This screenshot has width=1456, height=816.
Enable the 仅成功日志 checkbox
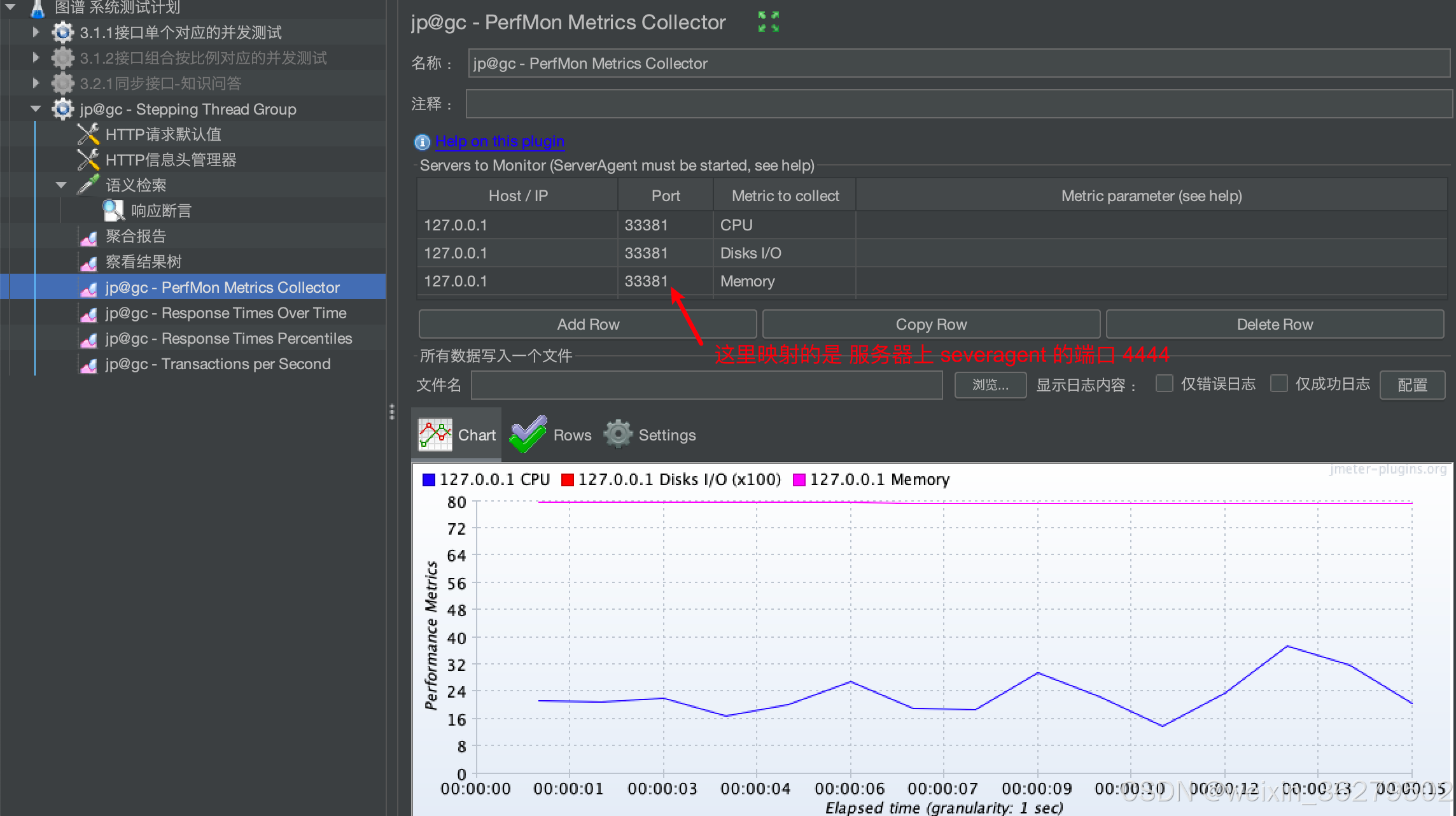click(x=1278, y=383)
